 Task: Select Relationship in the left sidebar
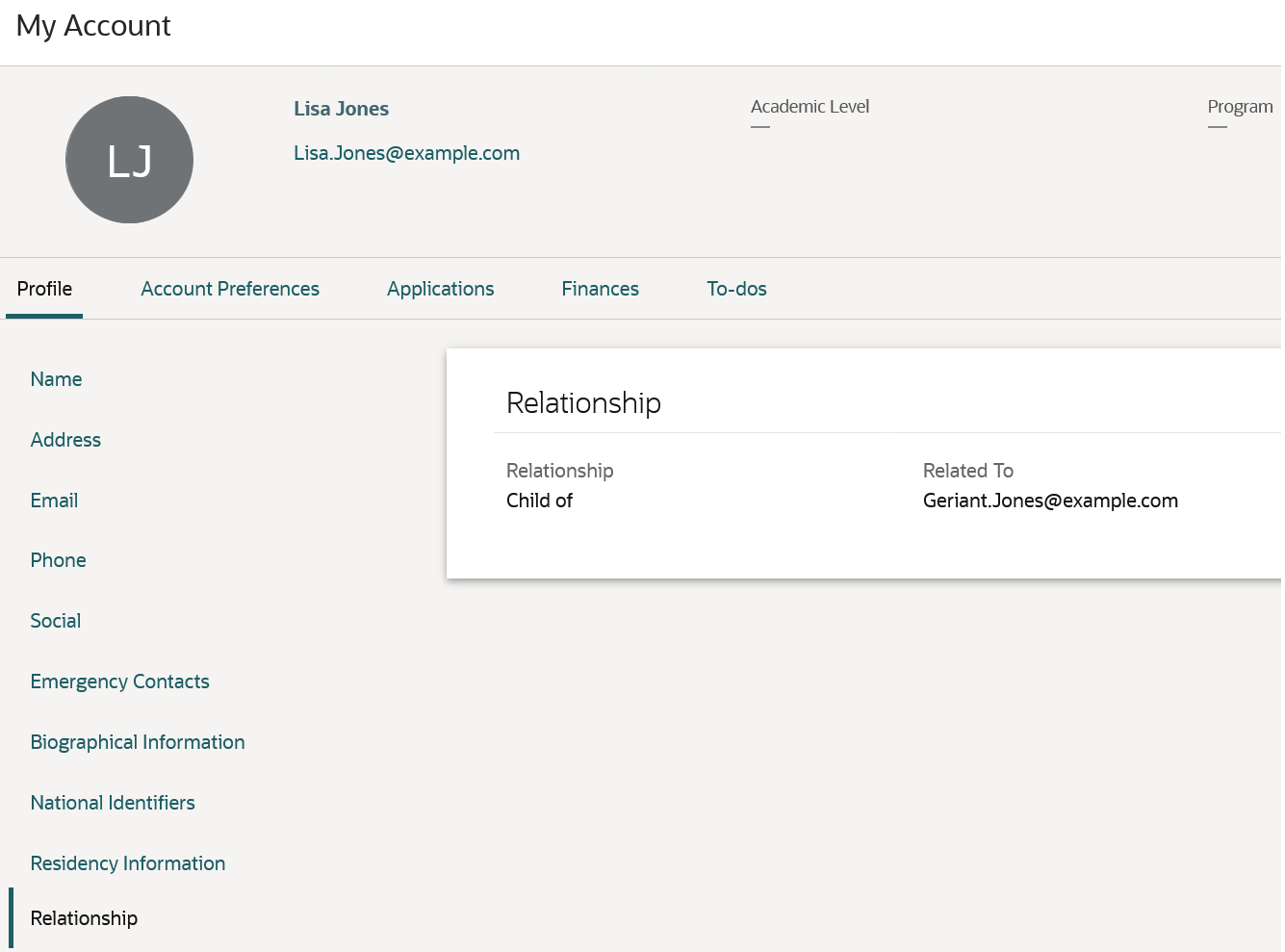pos(84,918)
